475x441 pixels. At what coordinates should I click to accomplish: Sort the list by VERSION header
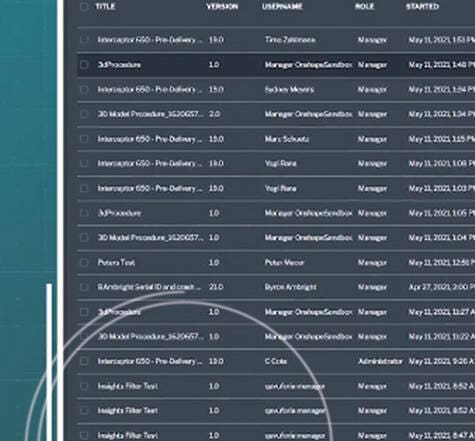click(x=222, y=7)
